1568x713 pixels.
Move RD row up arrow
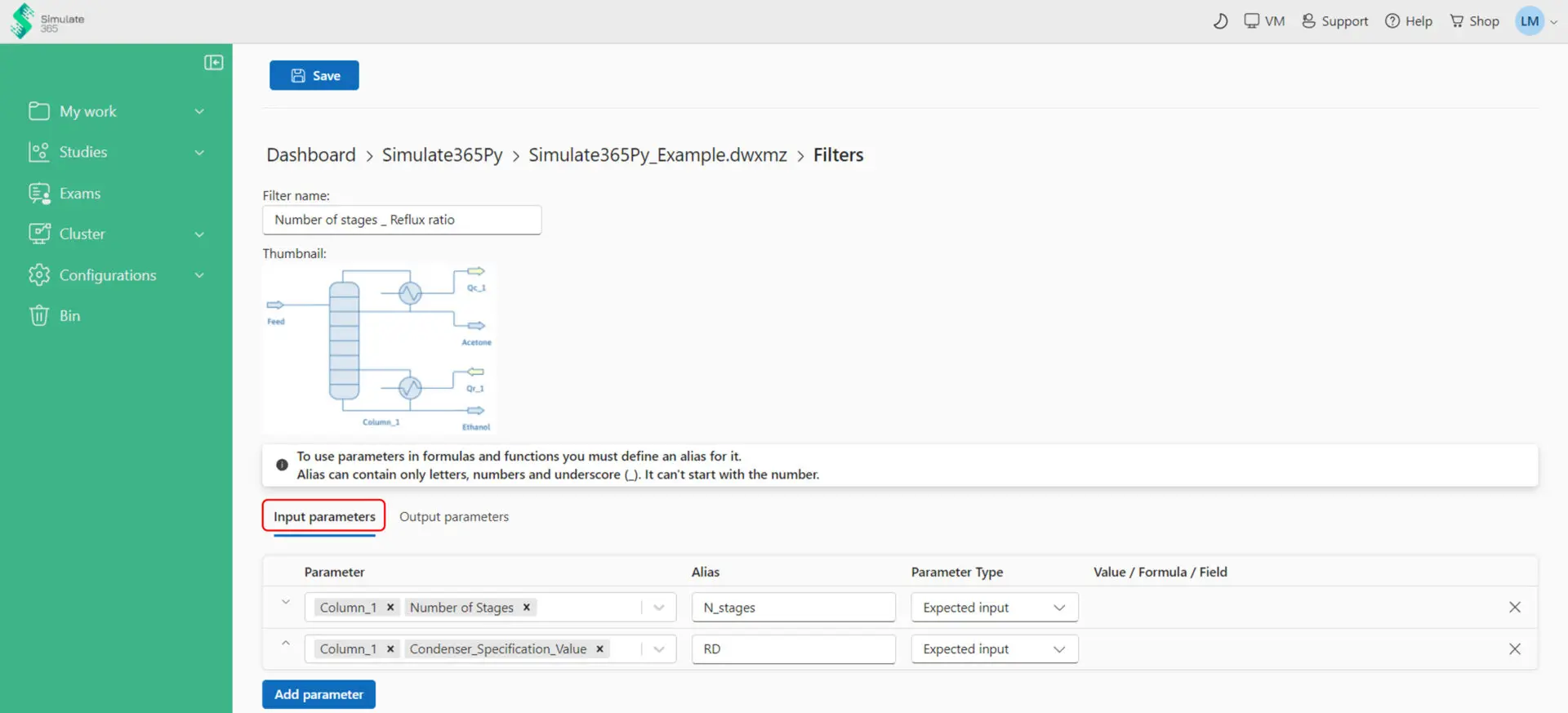tap(286, 644)
